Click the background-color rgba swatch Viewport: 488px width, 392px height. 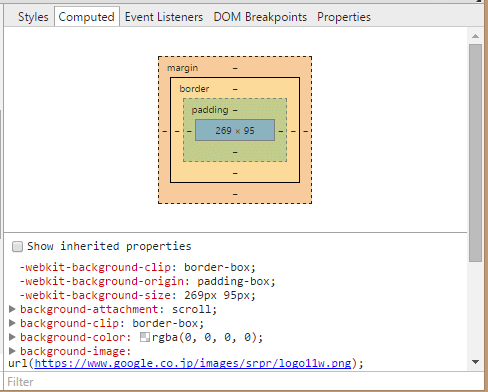pos(145,337)
